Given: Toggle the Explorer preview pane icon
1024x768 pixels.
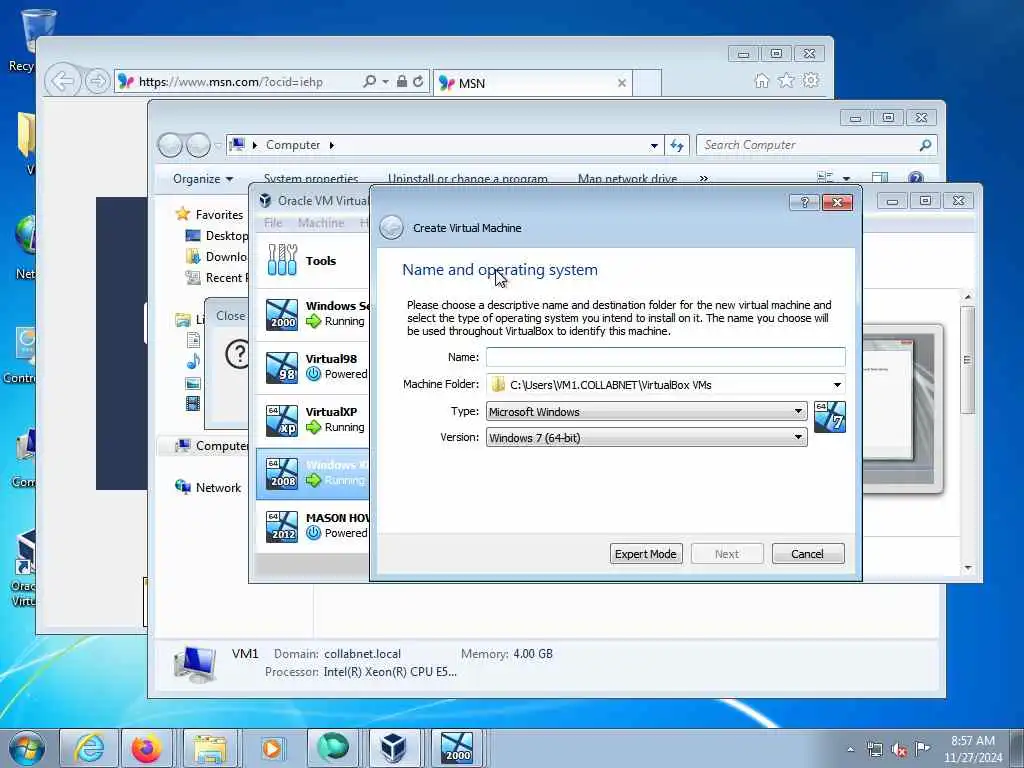Looking at the screenshot, I should (880, 178).
